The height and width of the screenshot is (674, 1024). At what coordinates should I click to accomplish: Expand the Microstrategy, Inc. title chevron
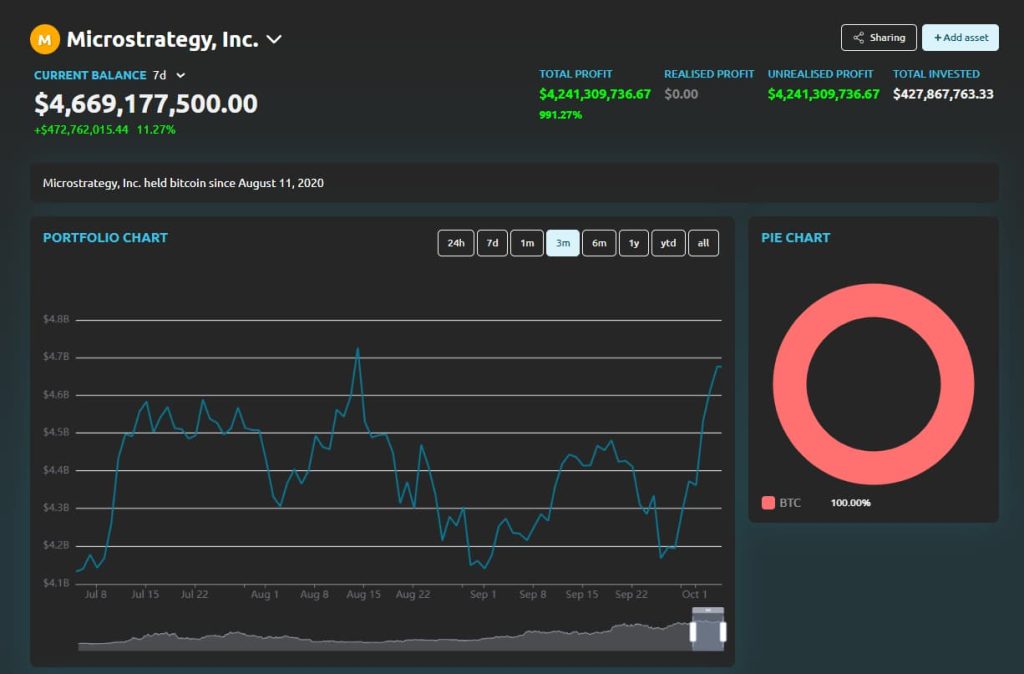[x=274, y=40]
